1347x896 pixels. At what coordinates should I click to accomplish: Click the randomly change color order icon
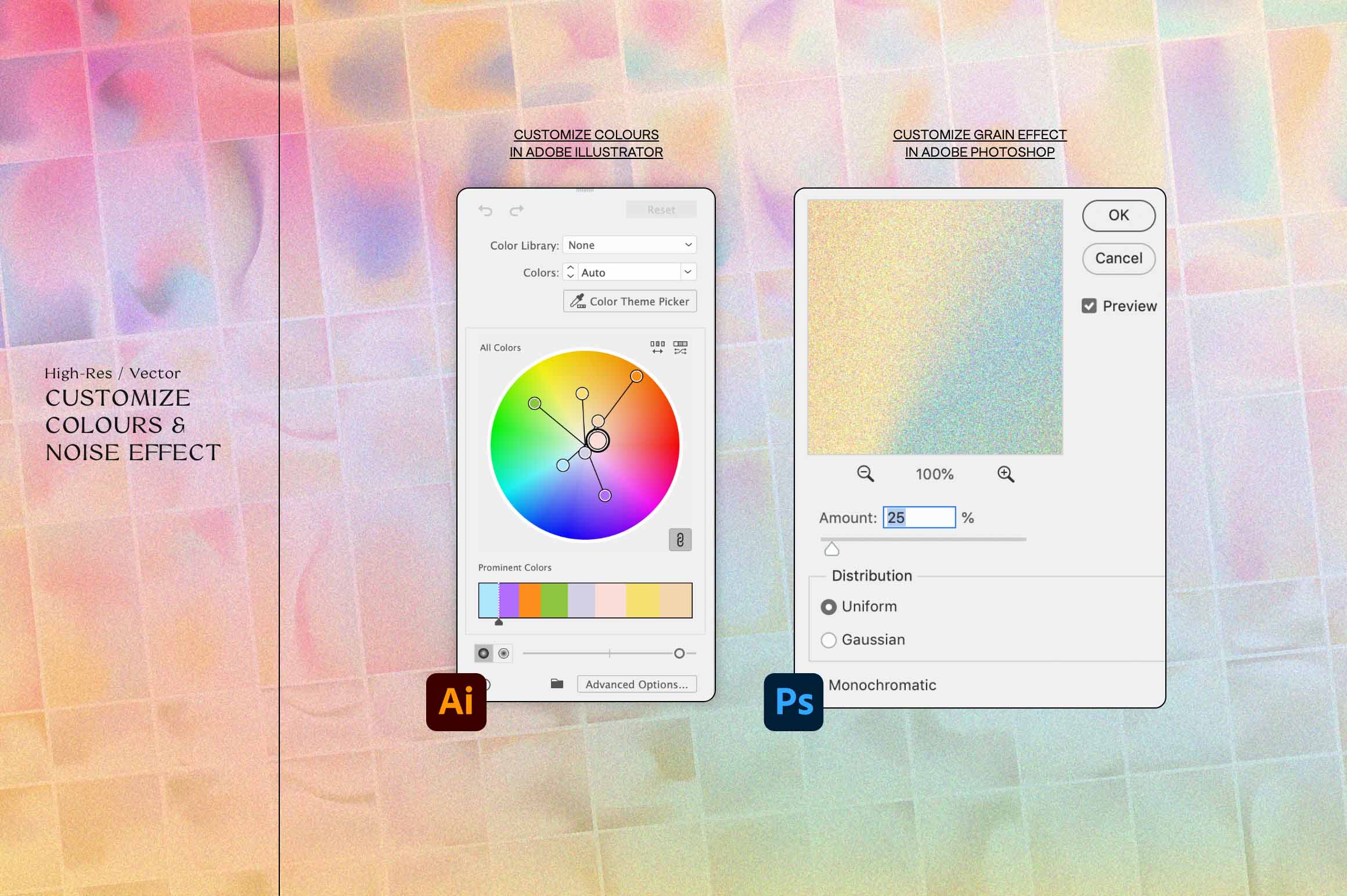[x=680, y=346]
